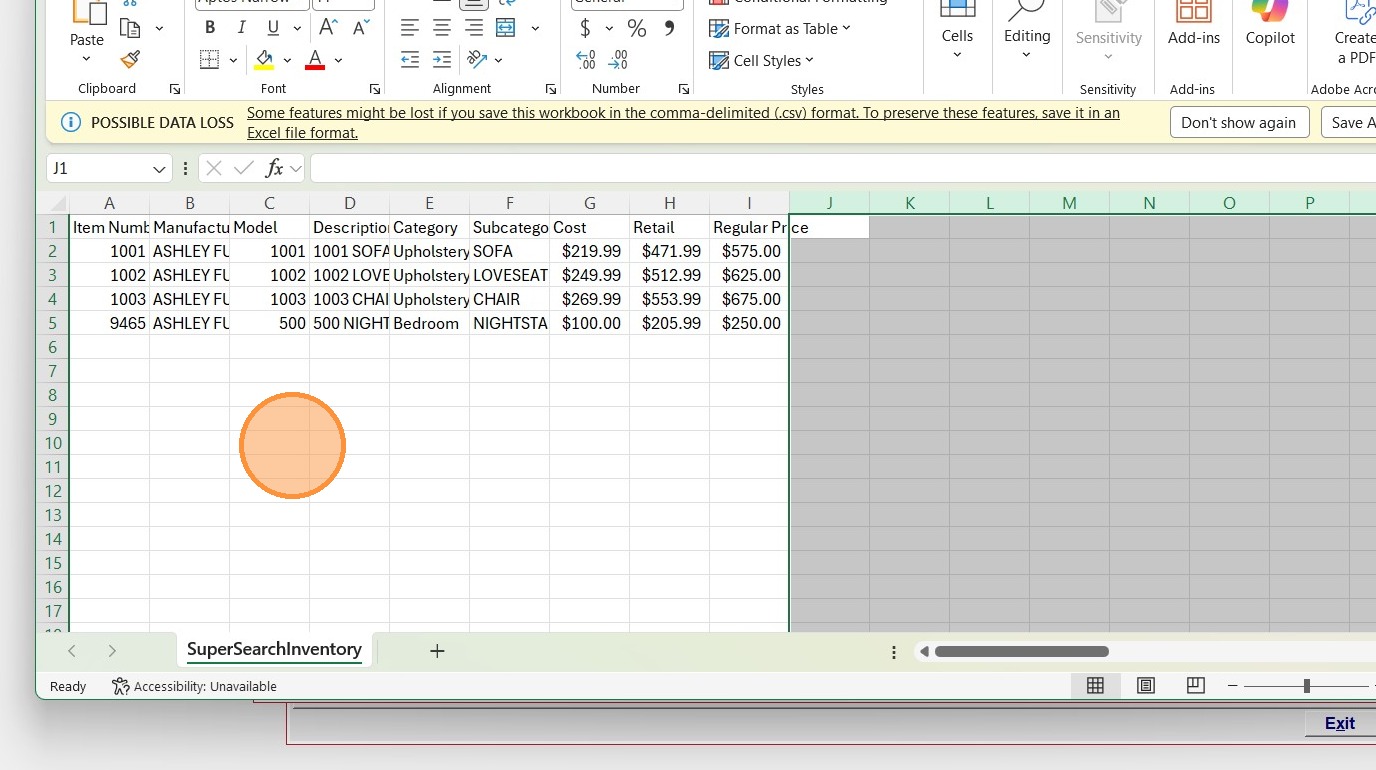The width and height of the screenshot is (1376, 770).
Task: Select the SuperSearchInventory sheet tab
Action: coord(274,649)
